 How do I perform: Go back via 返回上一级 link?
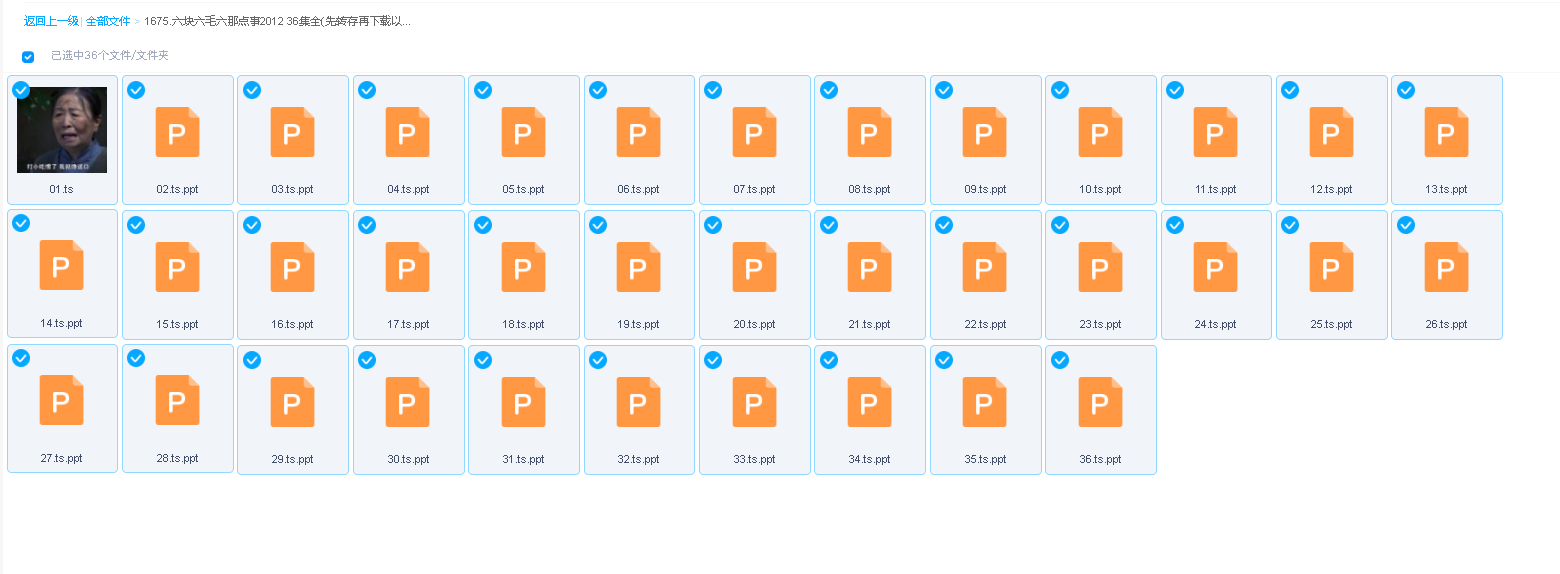tap(51, 21)
